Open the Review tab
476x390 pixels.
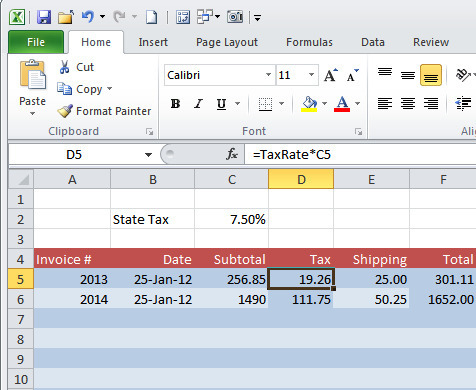pos(431,42)
